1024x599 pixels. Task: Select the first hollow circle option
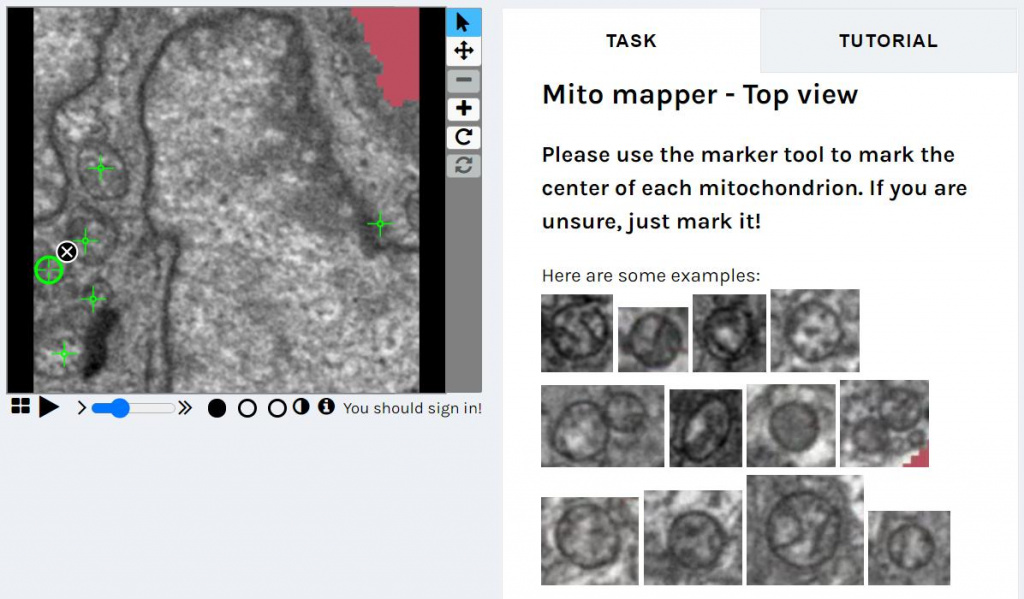point(248,408)
